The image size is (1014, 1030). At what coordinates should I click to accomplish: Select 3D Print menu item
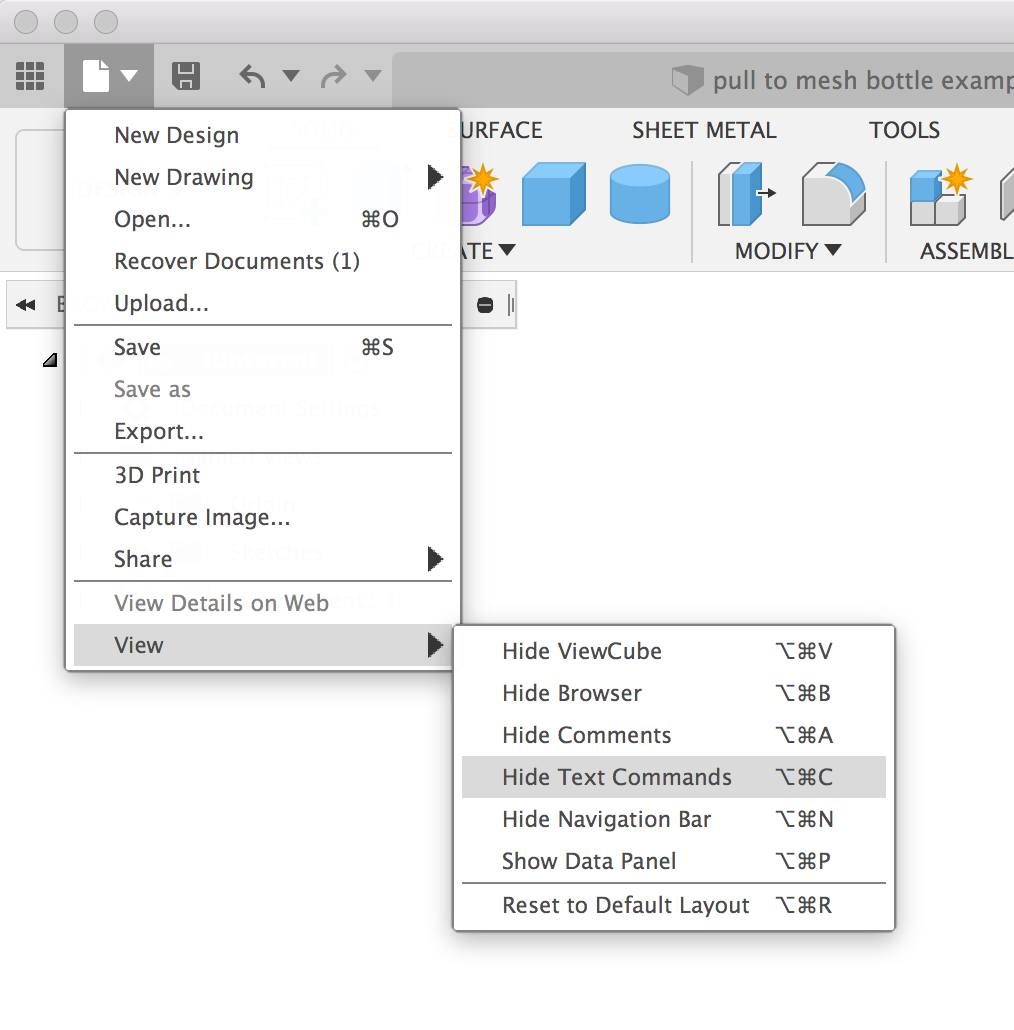point(263,475)
